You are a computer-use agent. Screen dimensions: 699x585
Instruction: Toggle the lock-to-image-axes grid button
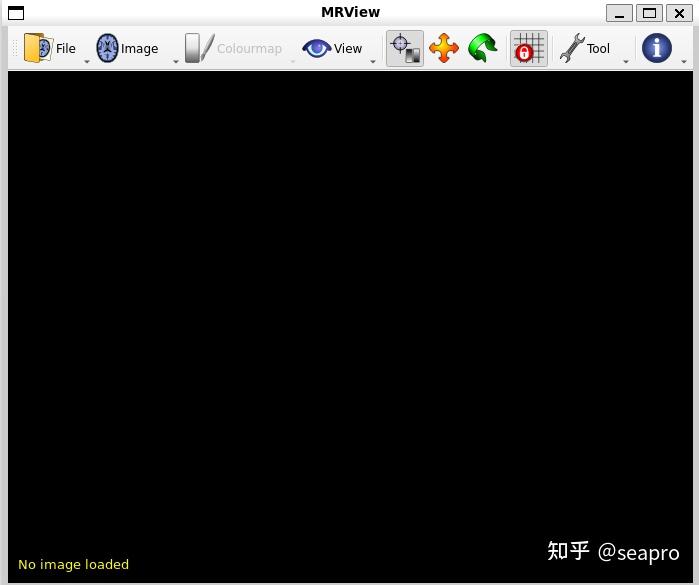point(529,48)
